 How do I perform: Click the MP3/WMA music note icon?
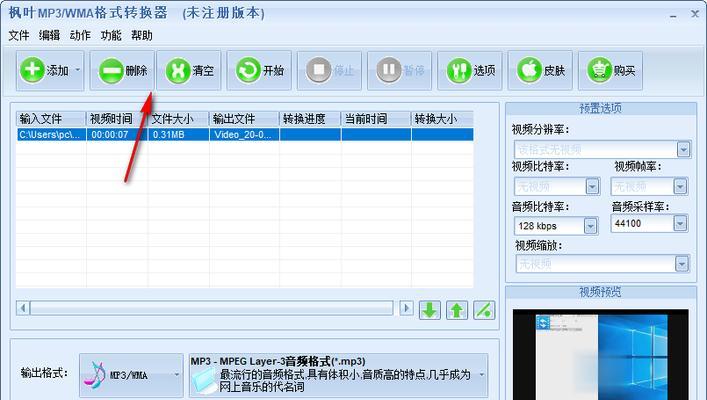(95, 374)
